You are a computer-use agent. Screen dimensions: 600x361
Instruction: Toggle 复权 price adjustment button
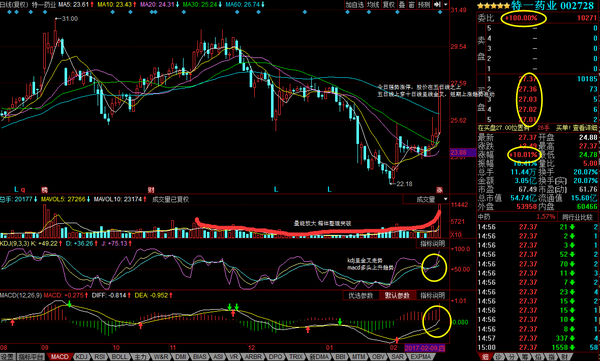point(389,5)
